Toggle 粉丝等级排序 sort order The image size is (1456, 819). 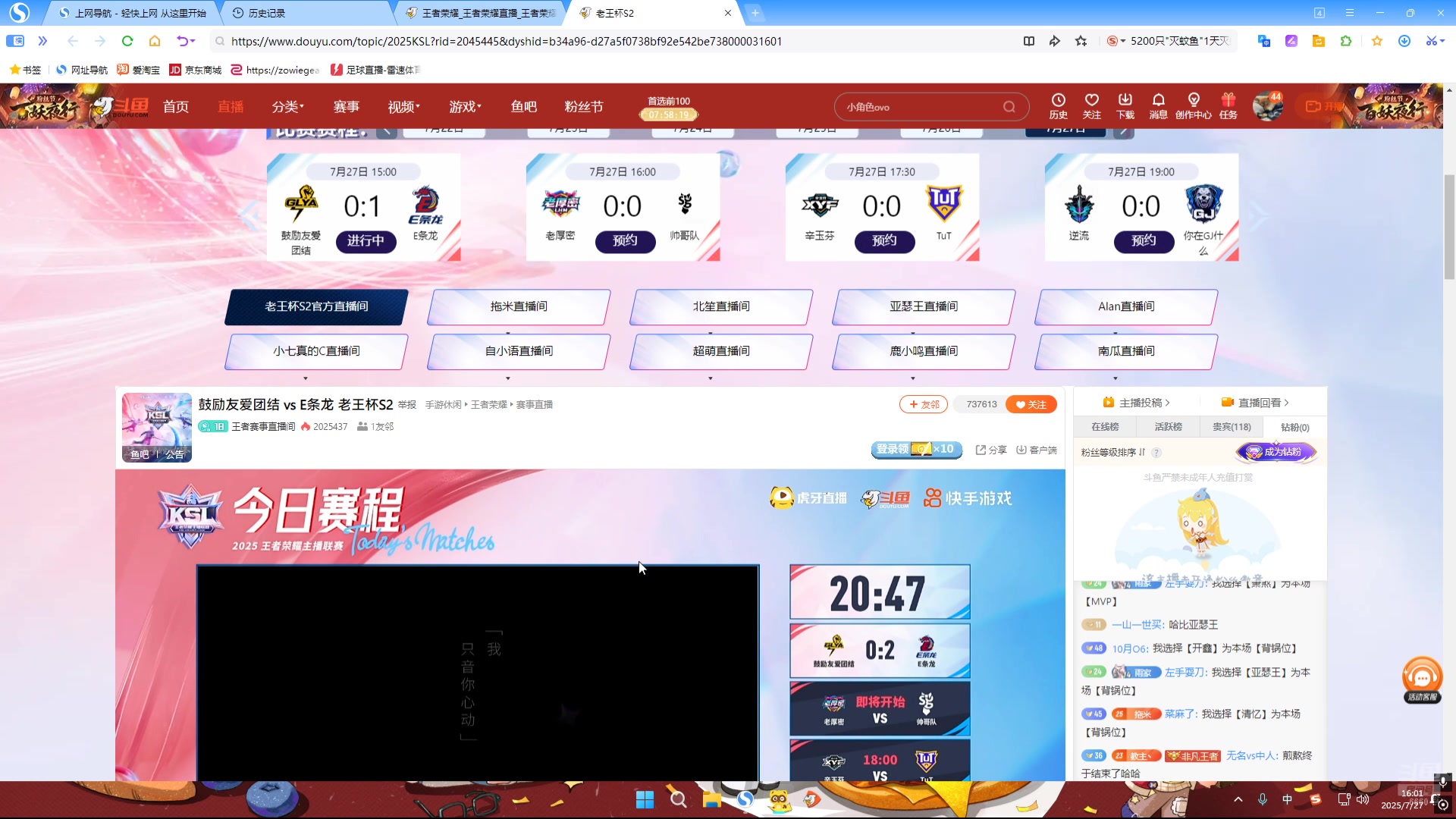click(1113, 452)
